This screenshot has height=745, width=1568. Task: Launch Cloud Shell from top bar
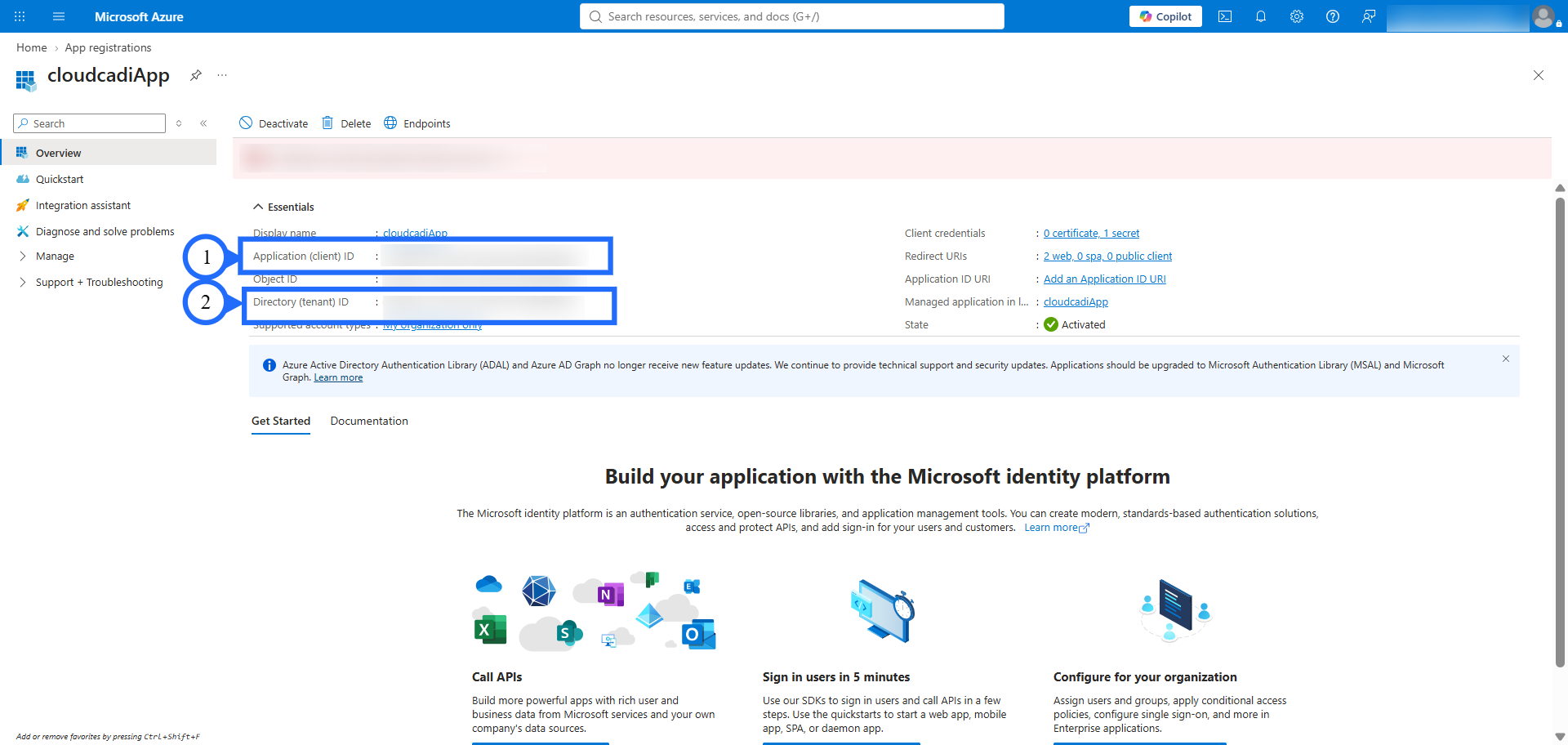pyautogui.click(x=1225, y=16)
